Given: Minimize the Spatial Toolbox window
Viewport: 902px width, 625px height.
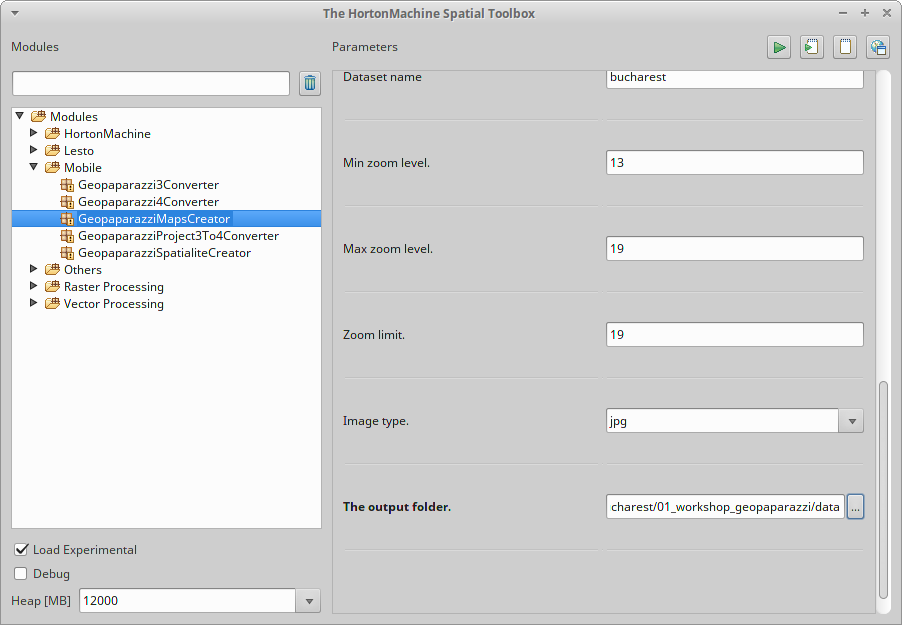Looking at the screenshot, I should (x=843, y=13).
